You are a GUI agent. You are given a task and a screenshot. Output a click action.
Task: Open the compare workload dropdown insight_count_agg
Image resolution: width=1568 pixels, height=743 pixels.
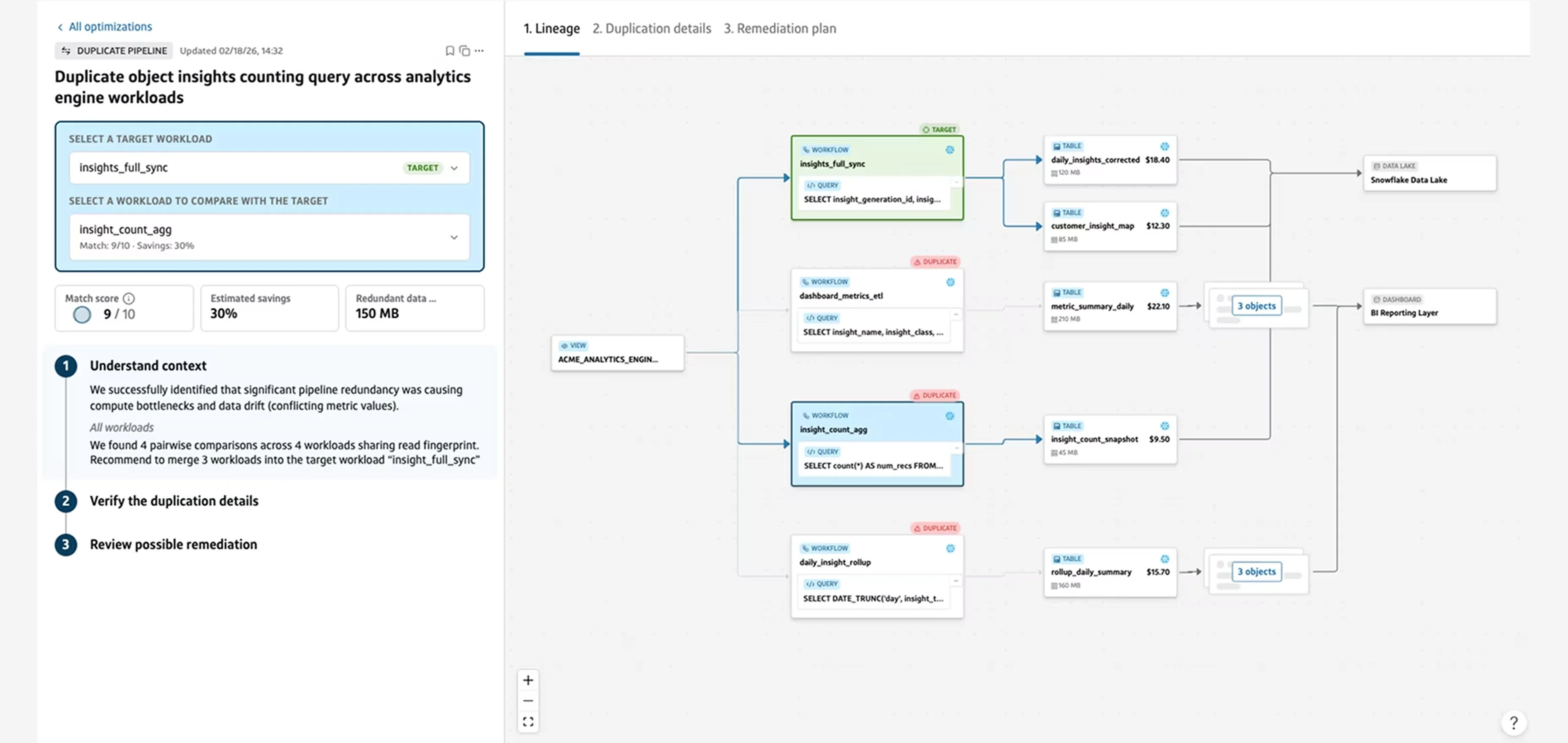(x=269, y=237)
